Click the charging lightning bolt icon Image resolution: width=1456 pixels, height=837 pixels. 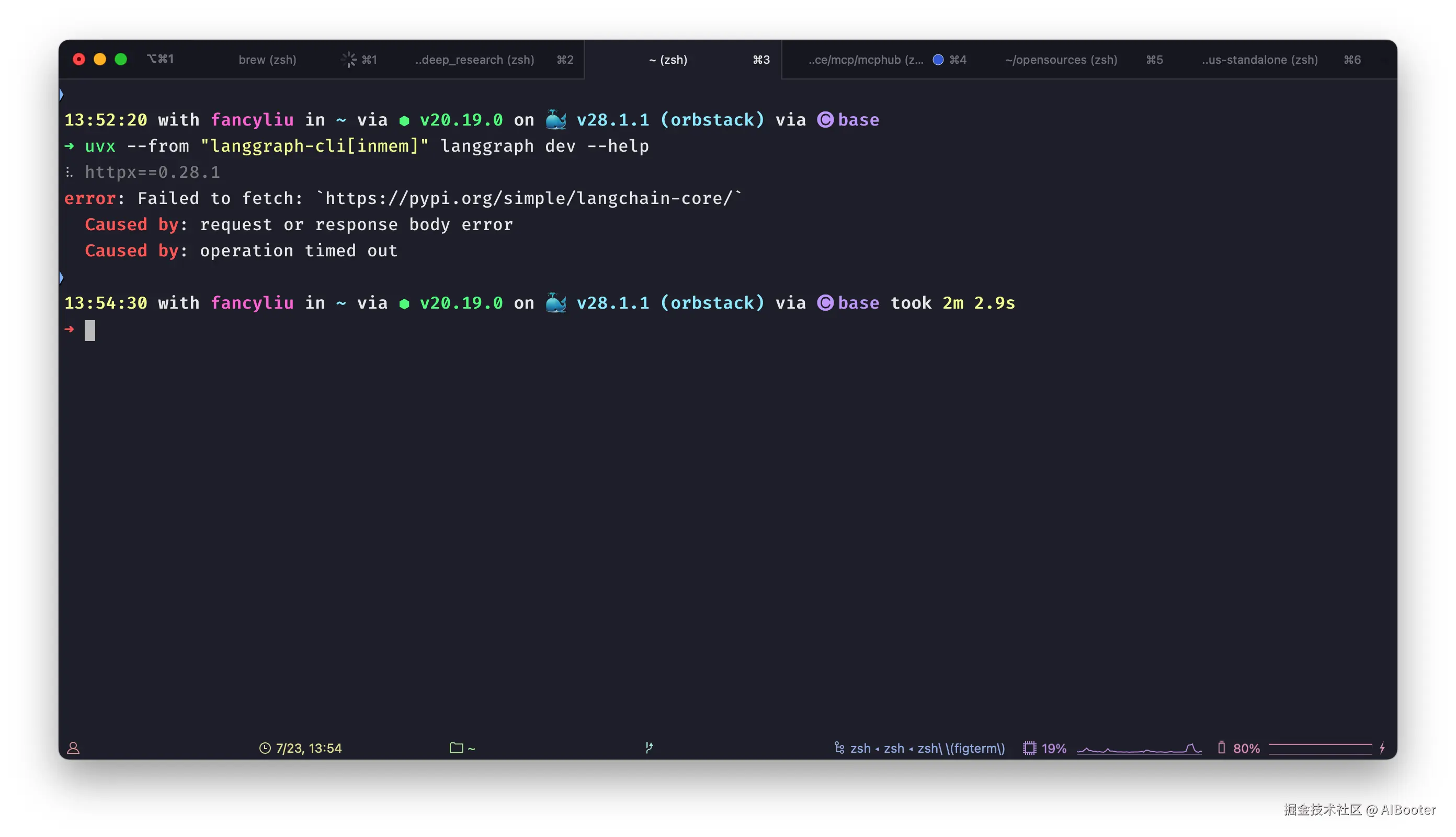[1382, 748]
